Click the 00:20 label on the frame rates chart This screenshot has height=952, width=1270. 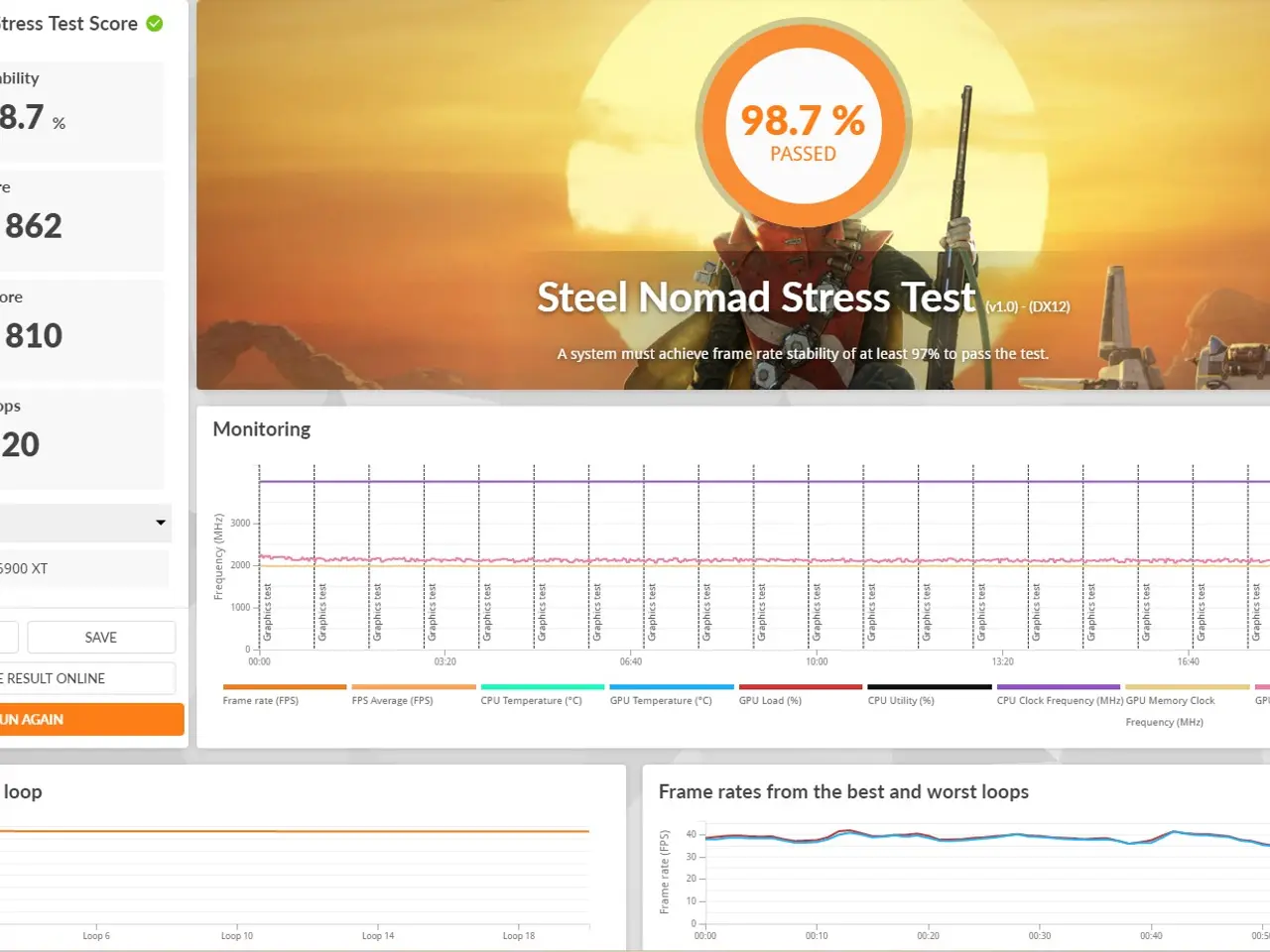click(928, 935)
